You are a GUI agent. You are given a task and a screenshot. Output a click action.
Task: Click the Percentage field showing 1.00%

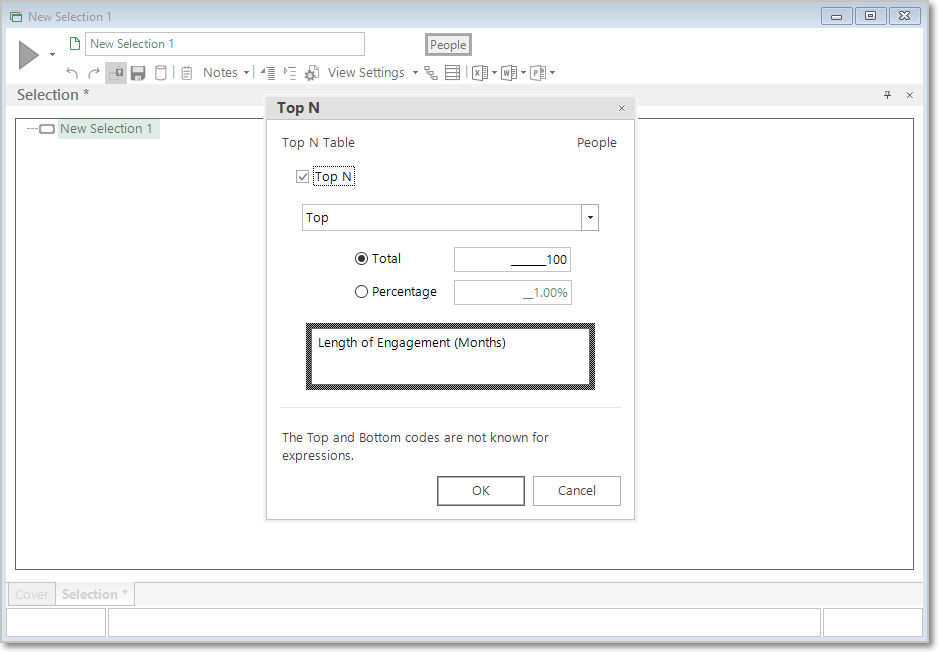pyautogui.click(x=513, y=293)
